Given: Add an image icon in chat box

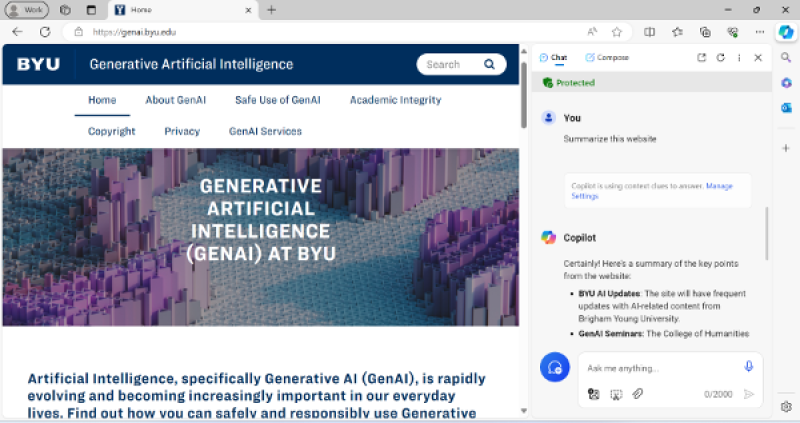Looking at the screenshot, I should [x=593, y=394].
